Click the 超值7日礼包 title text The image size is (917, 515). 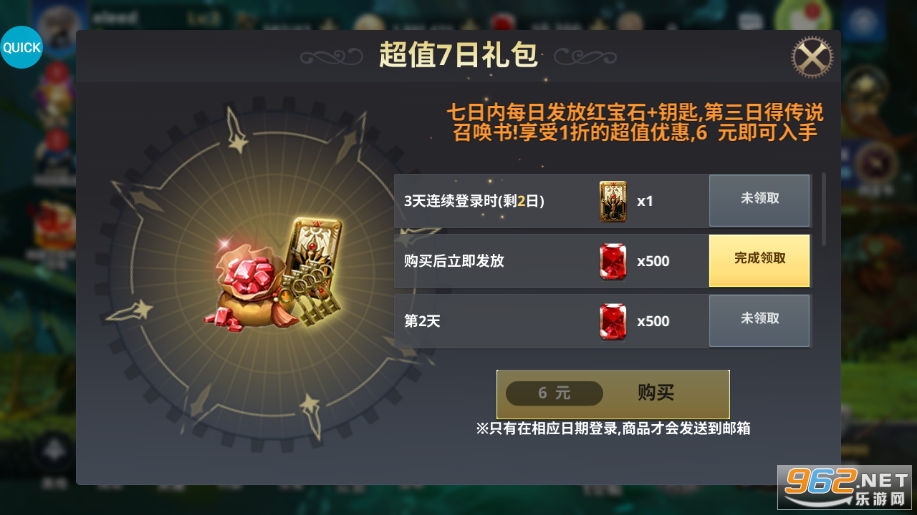pyautogui.click(x=458, y=55)
